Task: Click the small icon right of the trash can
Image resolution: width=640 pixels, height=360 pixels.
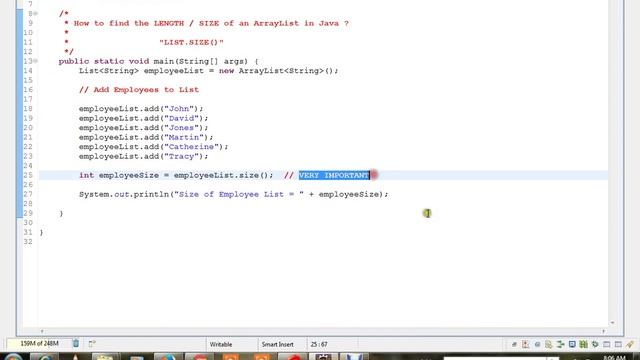Action: [92, 344]
